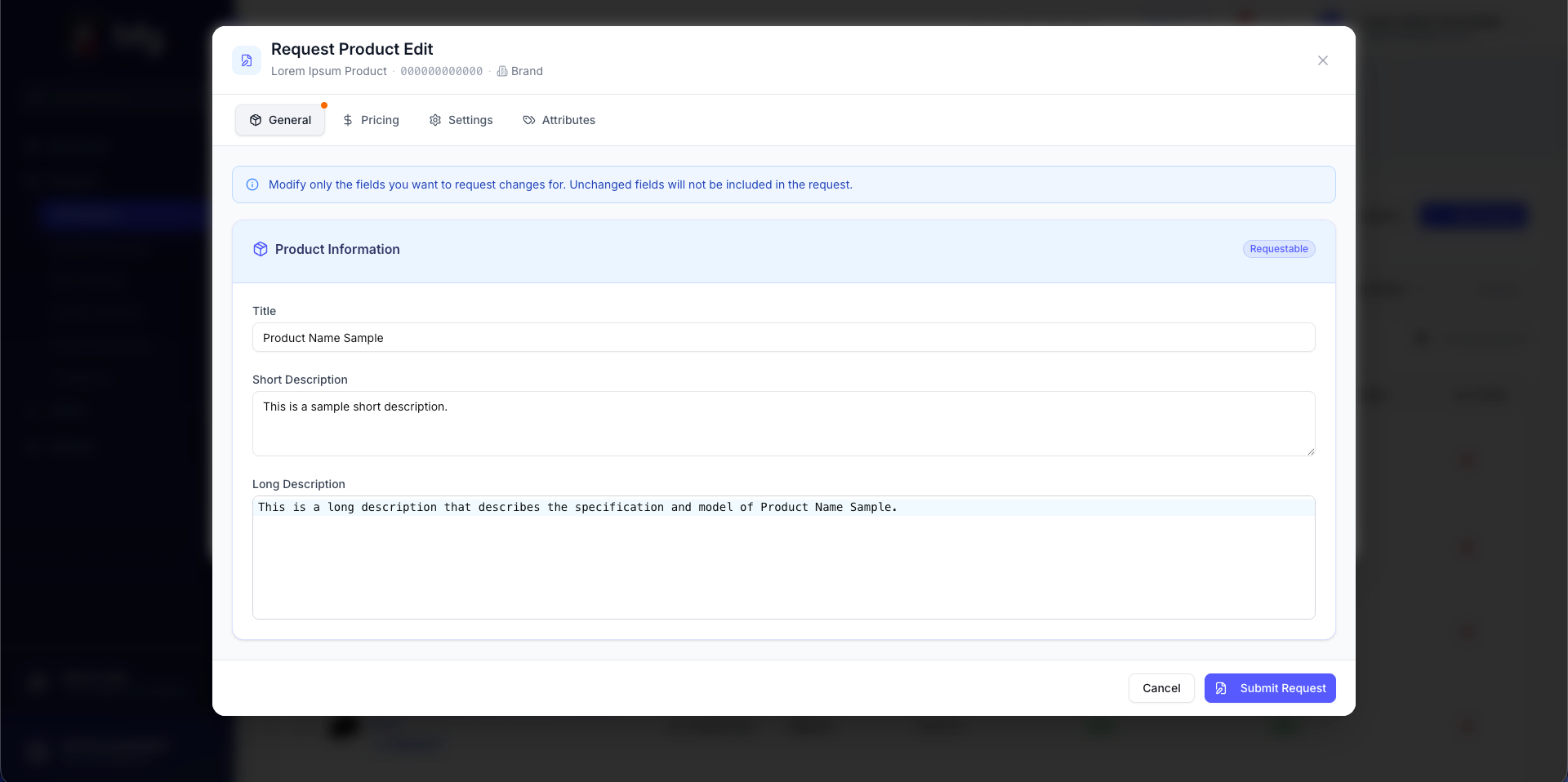
Task: Click the Short Description resize handle
Action: (x=1310, y=451)
